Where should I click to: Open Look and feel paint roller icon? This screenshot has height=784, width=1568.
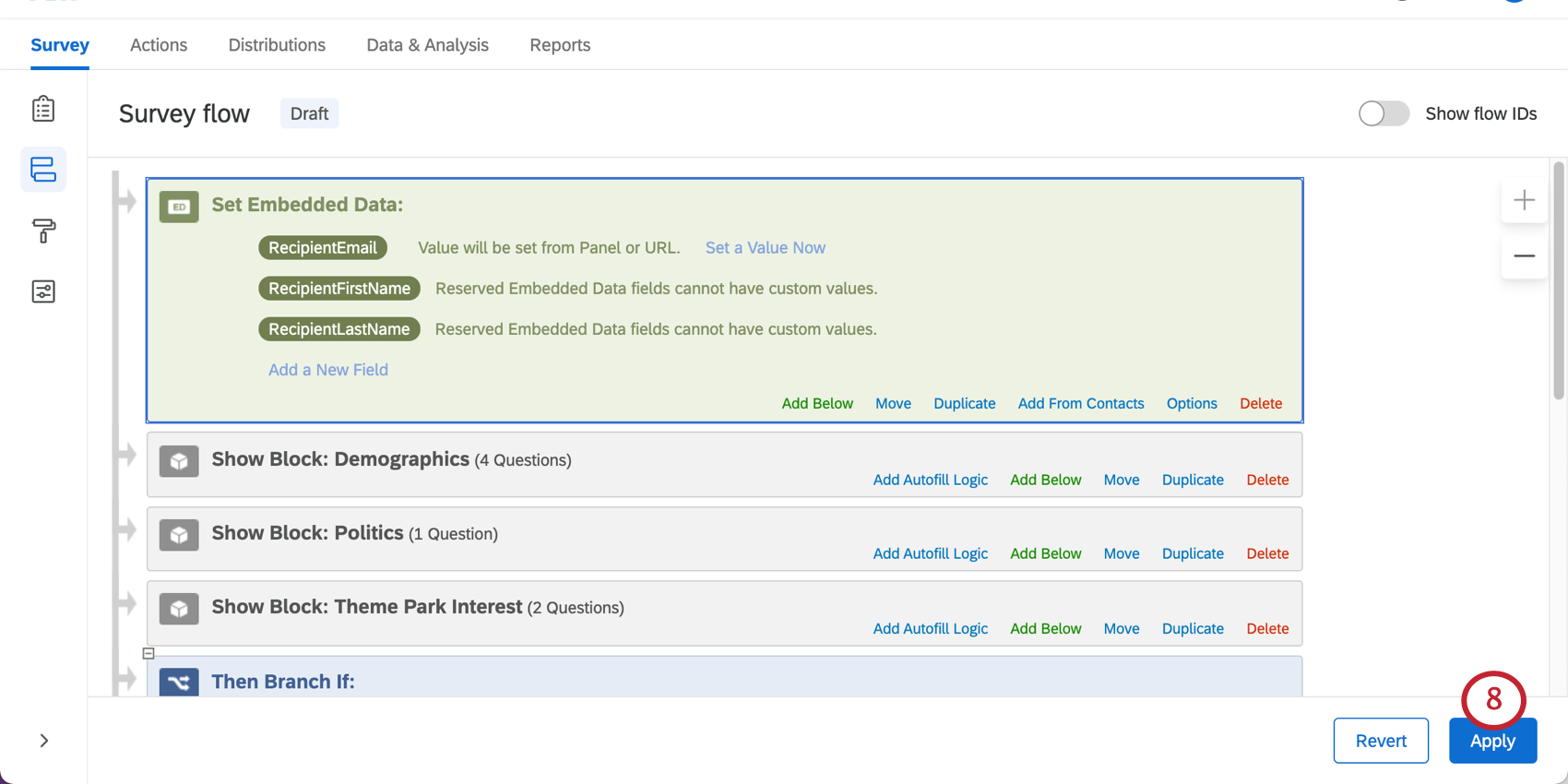[x=43, y=231]
